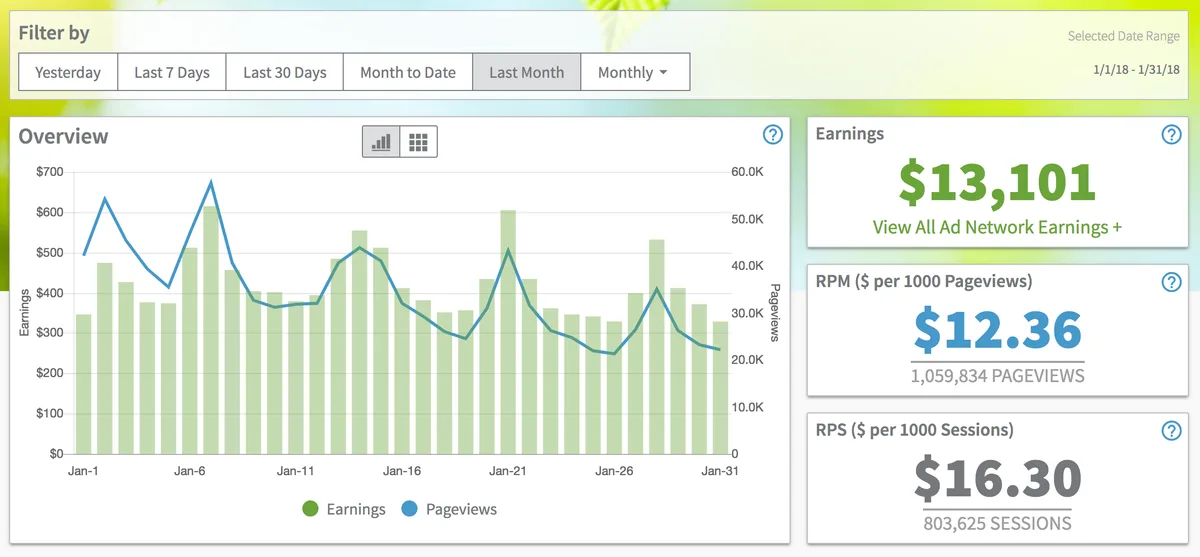Expand View All Ad Network Earnings
The width and height of the screenshot is (1200, 557).
(997, 227)
